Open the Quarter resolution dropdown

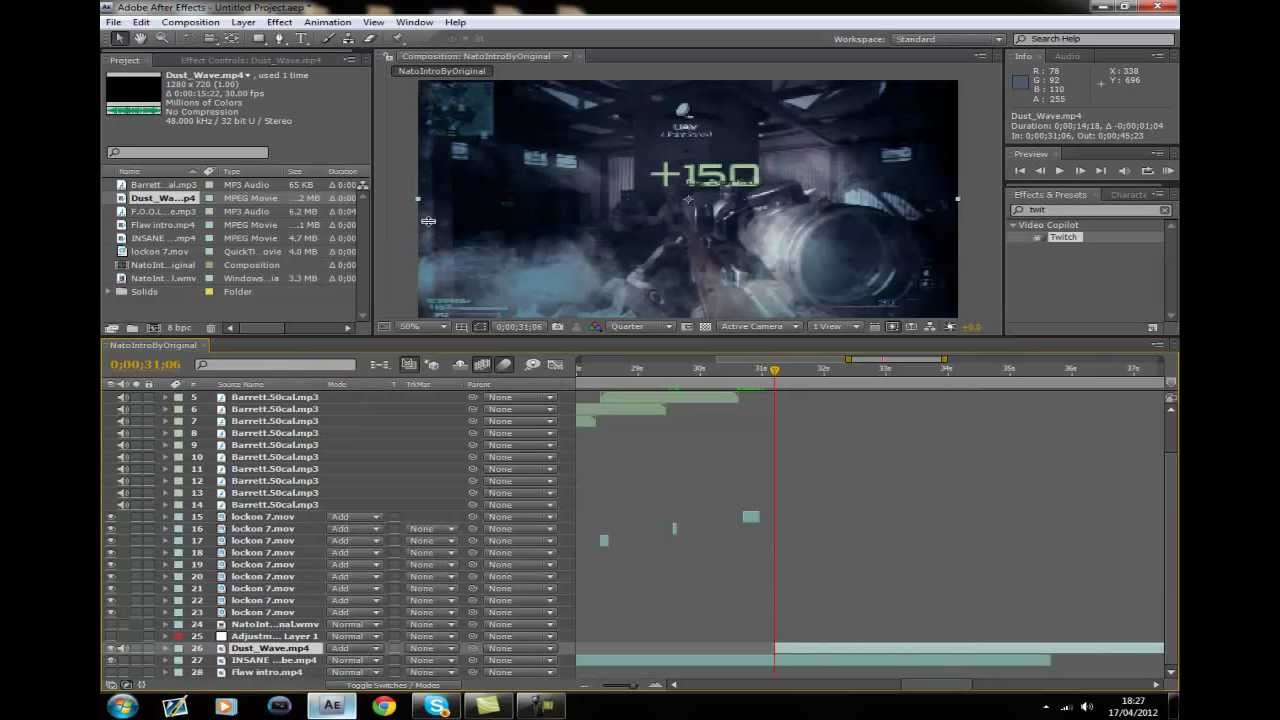pyautogui.click(x=641, y=327)
